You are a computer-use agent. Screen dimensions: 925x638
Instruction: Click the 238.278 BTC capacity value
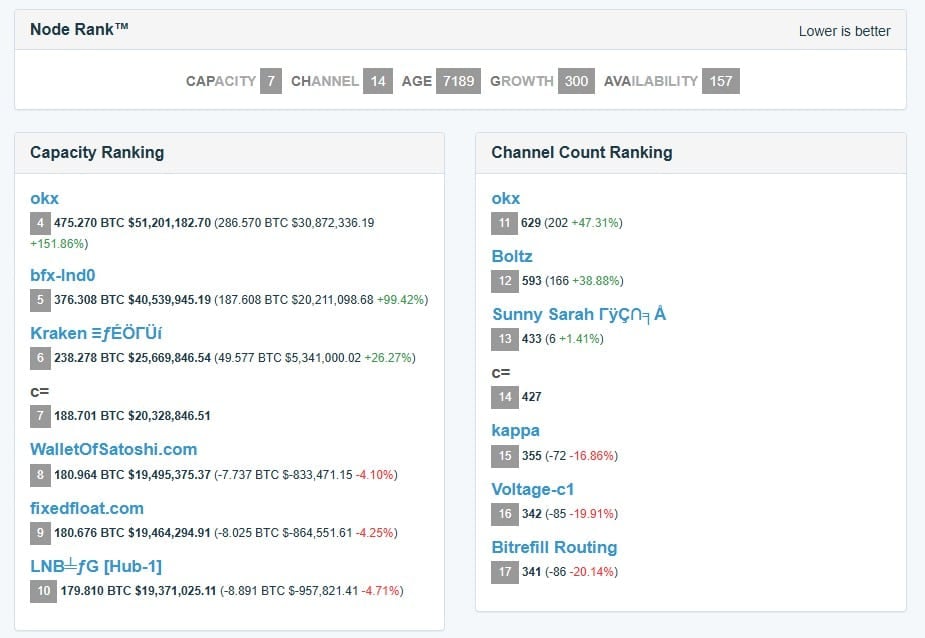coord(89,358)
